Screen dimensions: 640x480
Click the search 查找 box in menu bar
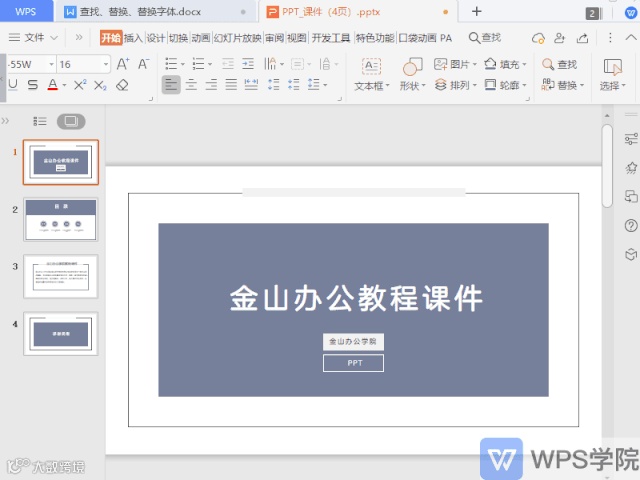(x=484, y=38)
